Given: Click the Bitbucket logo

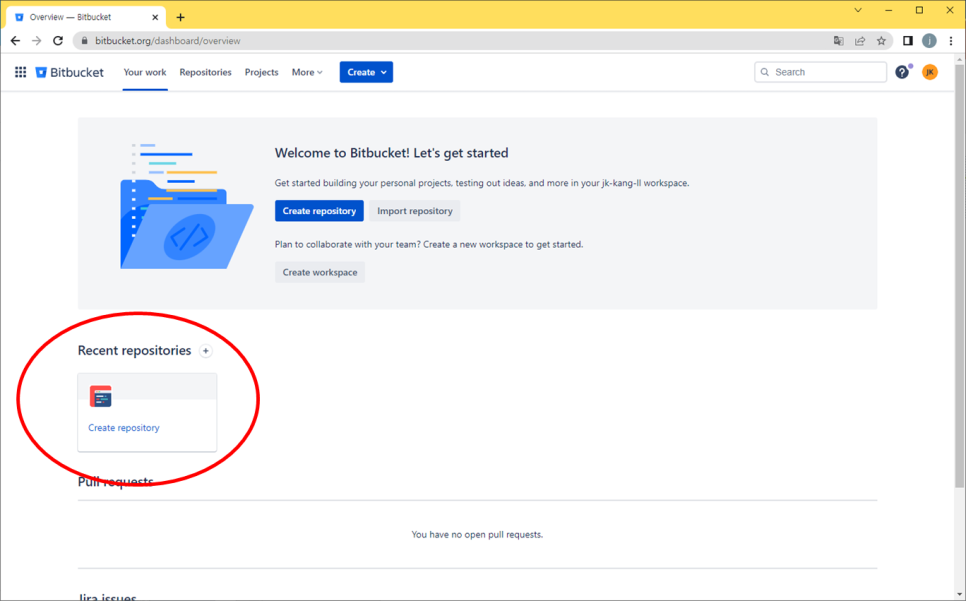Looking at the screenshot, I should pyautogui.click(x=70, y=72).
